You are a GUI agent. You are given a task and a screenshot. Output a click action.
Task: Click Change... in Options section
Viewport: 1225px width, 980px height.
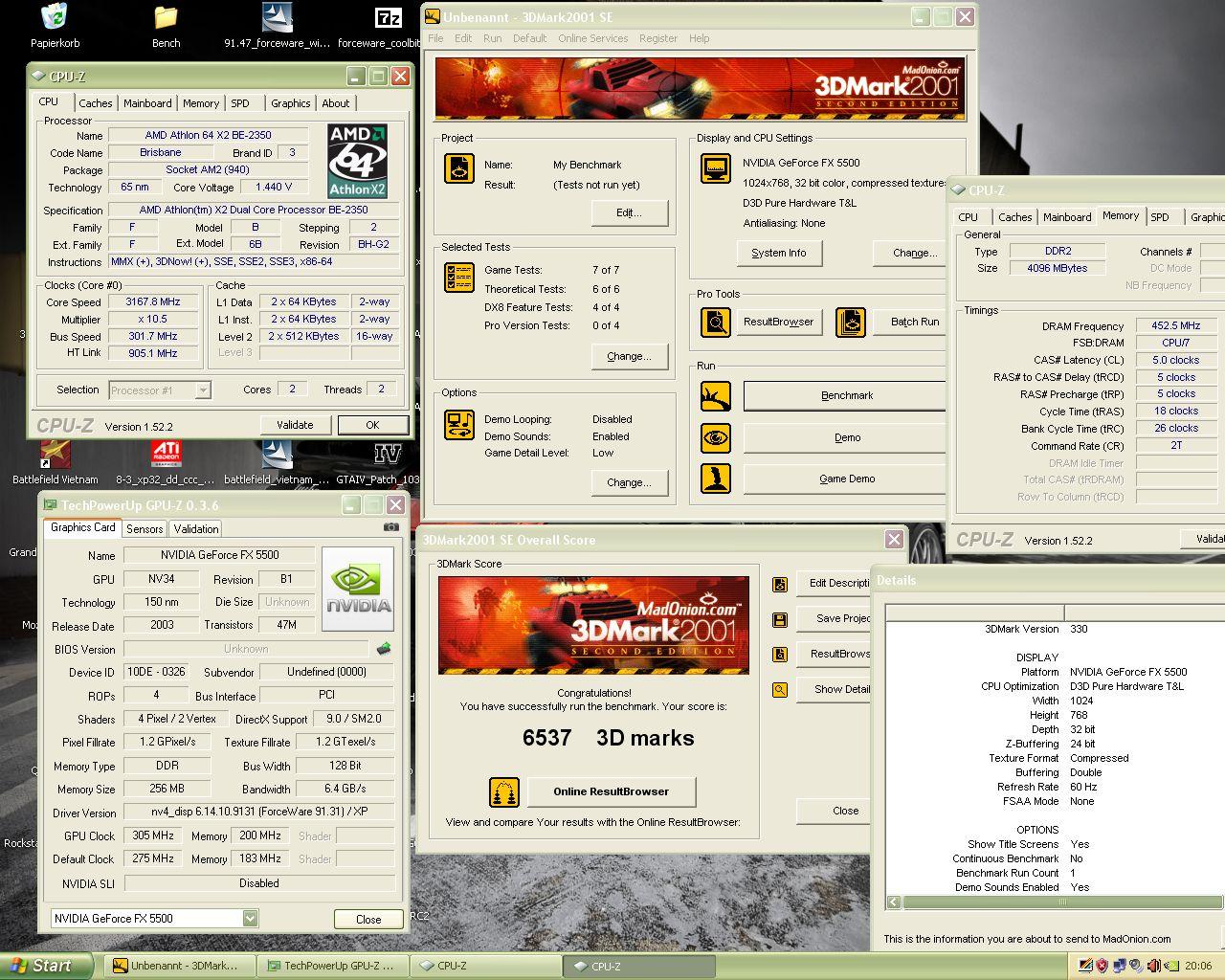click(x=629, y=482)
